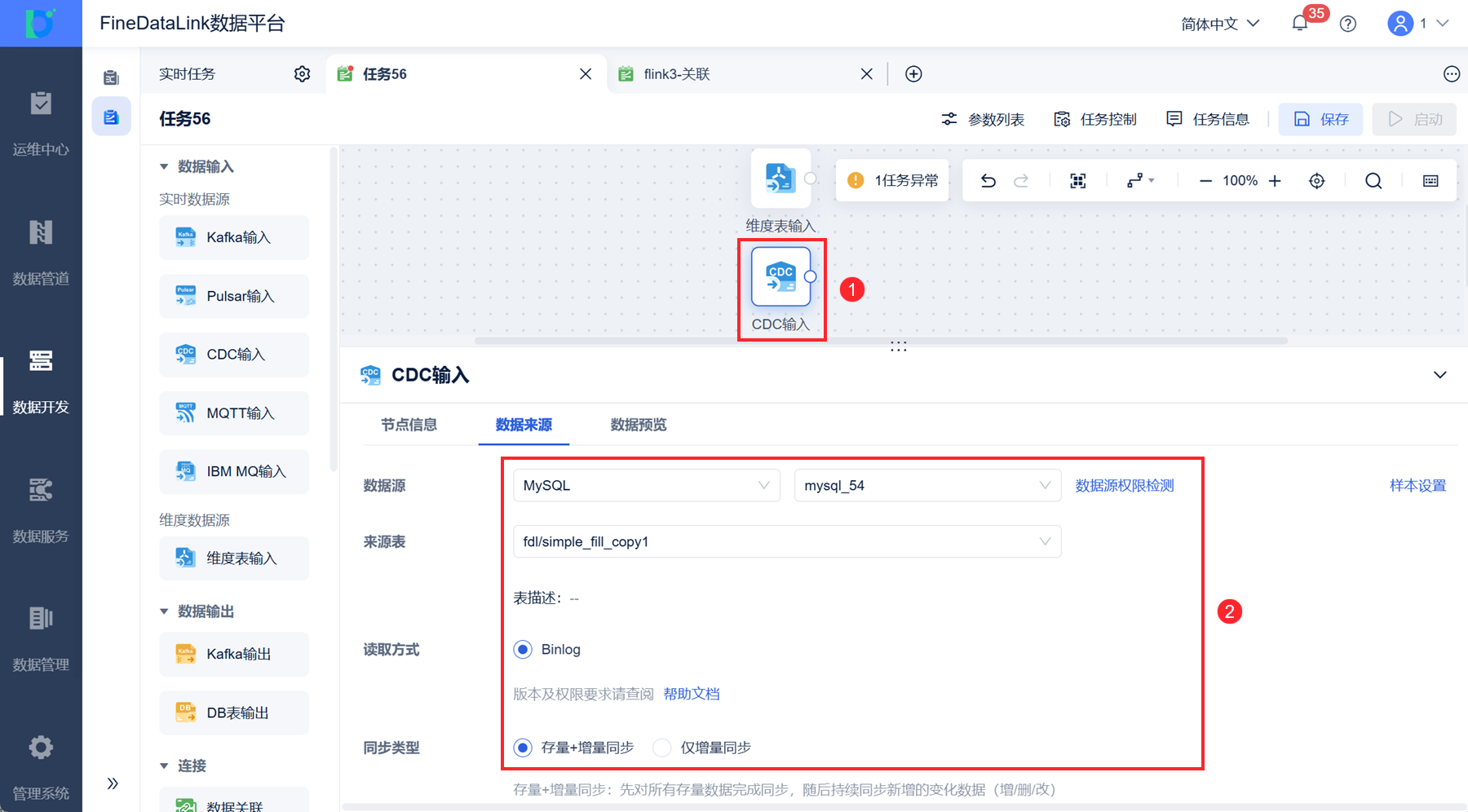Click the panel resize handle dots
The width and height of the screenshot is (1468, 812).
[x=899, y=347]
